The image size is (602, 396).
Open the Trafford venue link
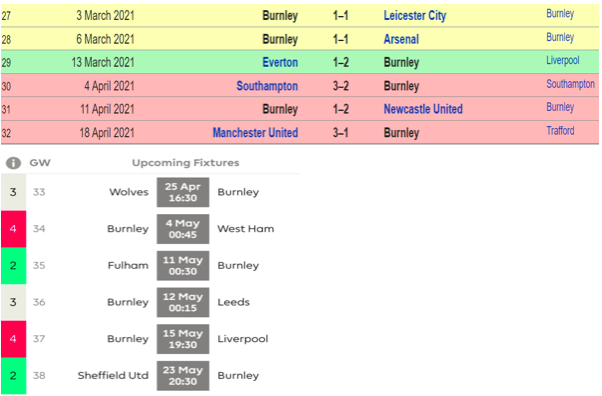coord(561,131)
